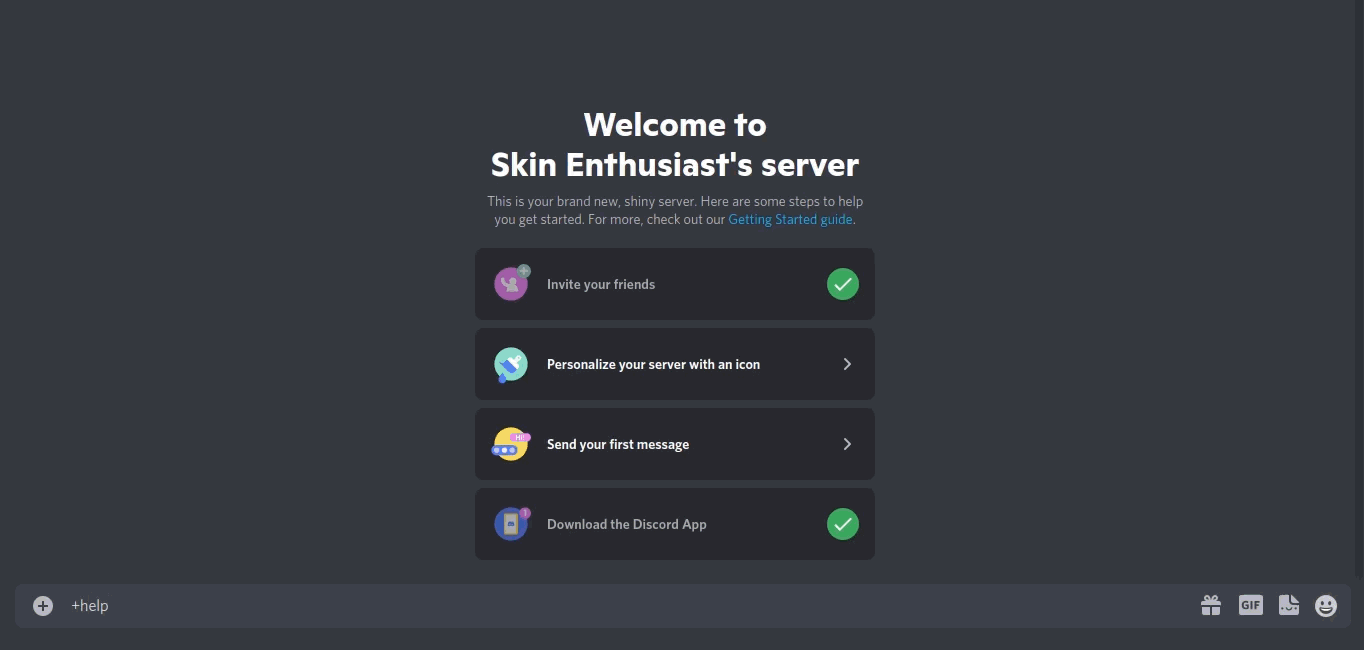Click the paintbrush server icon graphic

(x=511, y=364)
